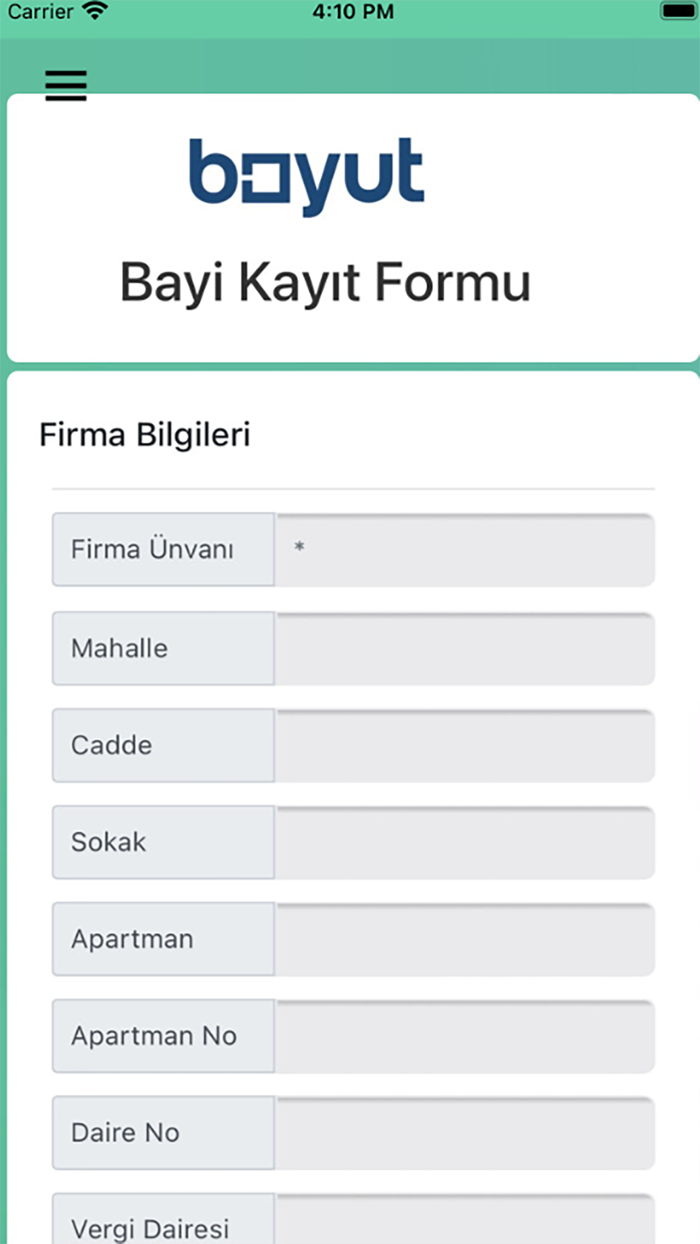
Task: Select the Mahalle text field
Action: [x=464, y=647]
